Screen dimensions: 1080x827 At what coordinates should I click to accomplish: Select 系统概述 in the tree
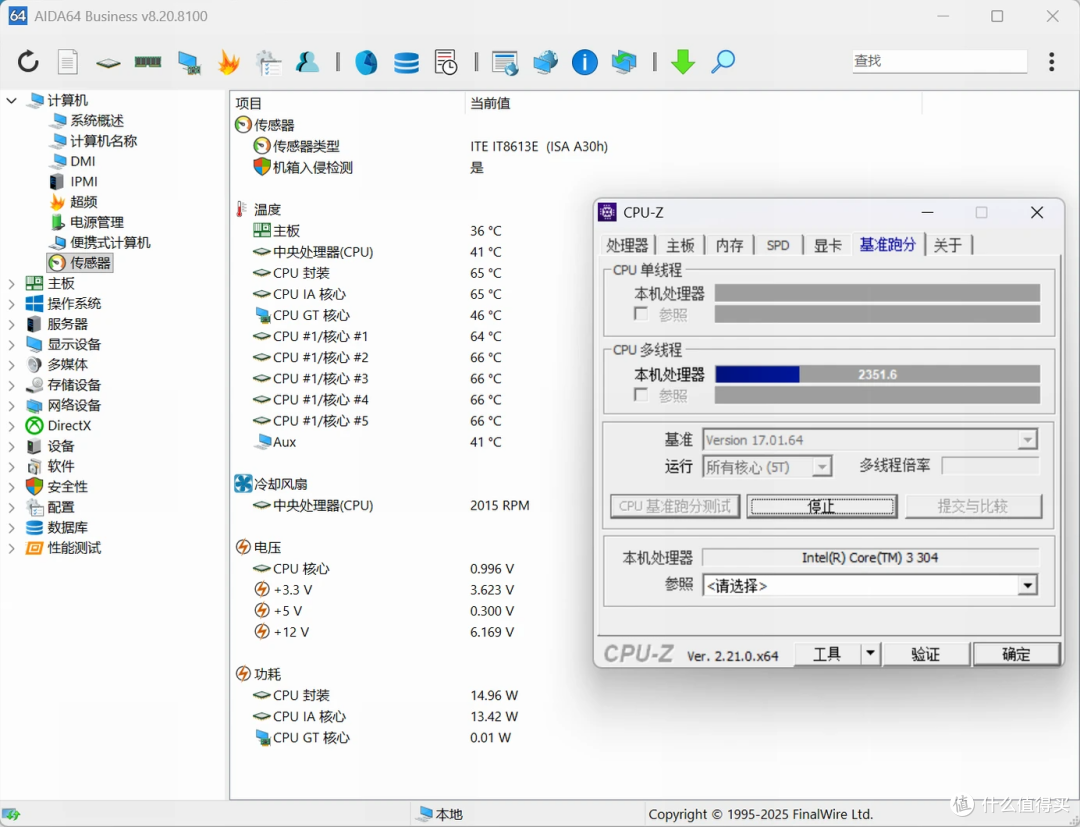pos(97,121)
